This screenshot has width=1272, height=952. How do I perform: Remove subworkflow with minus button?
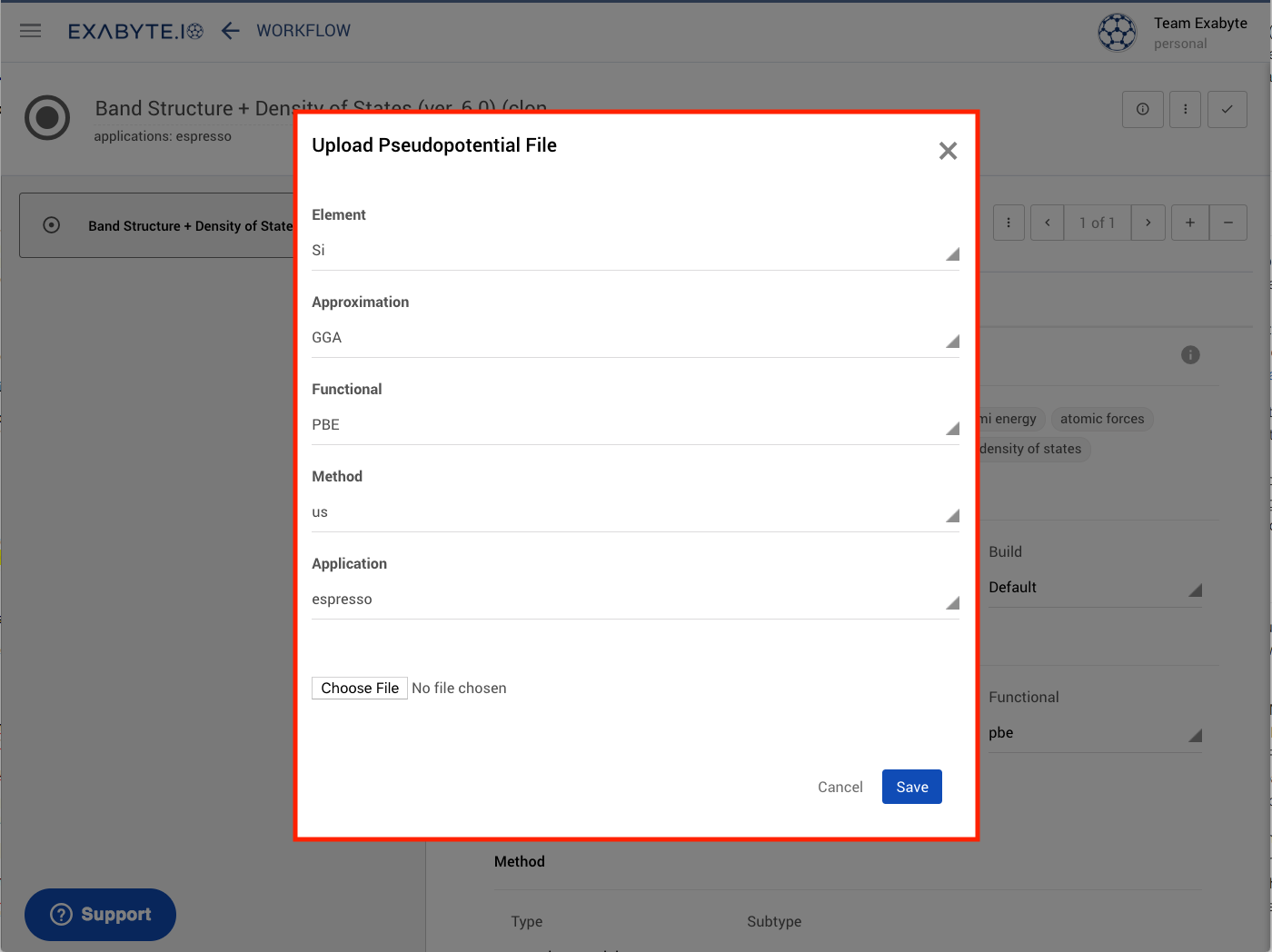(x=1228, y=223)
